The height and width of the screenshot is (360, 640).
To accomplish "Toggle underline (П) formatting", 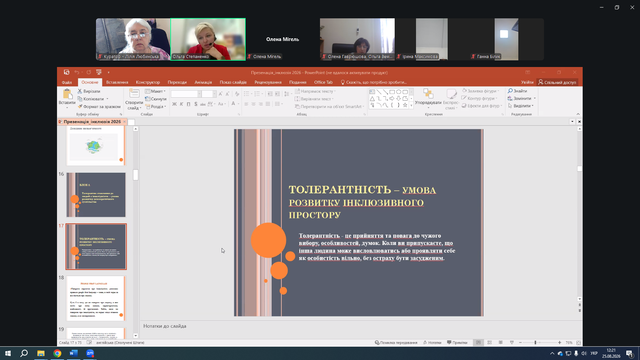I will pyautogui.click(x=189, y=104).
